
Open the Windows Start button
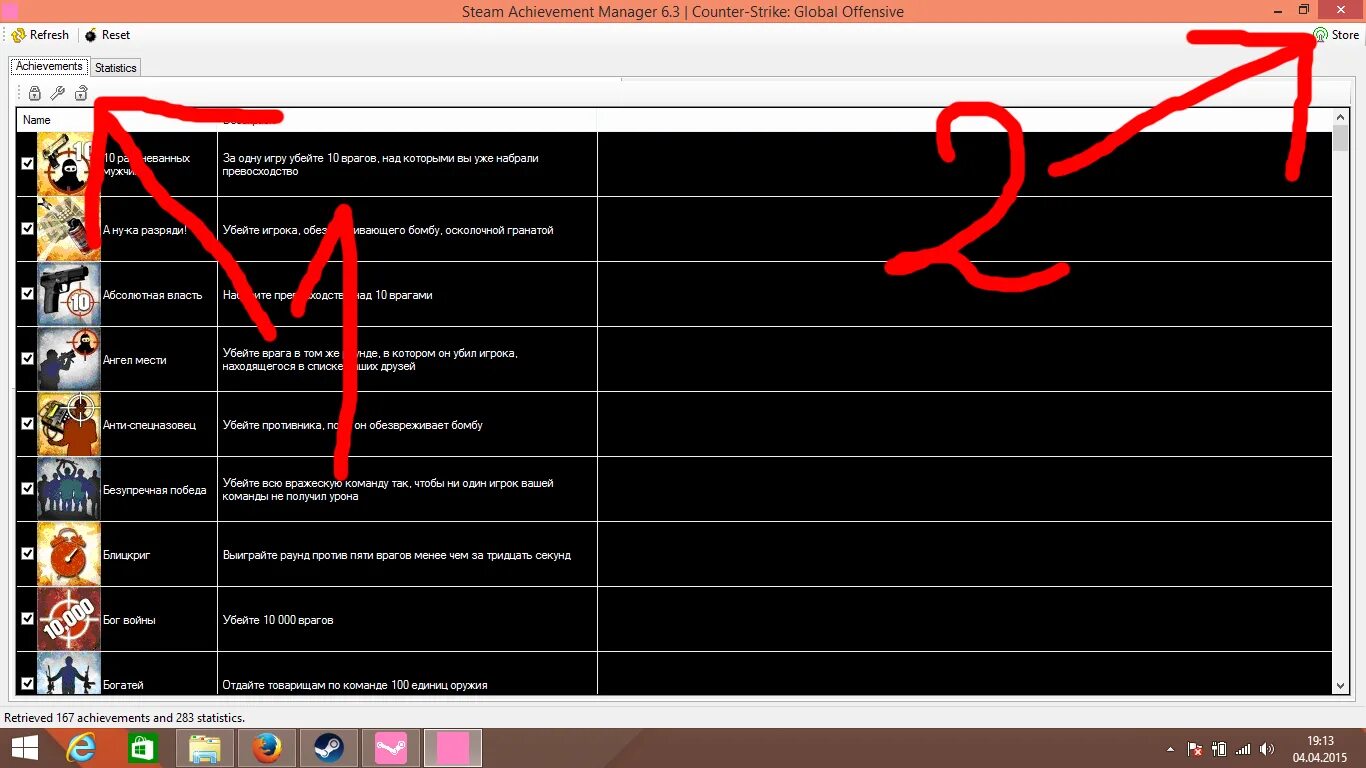click(x=24, y=748)
